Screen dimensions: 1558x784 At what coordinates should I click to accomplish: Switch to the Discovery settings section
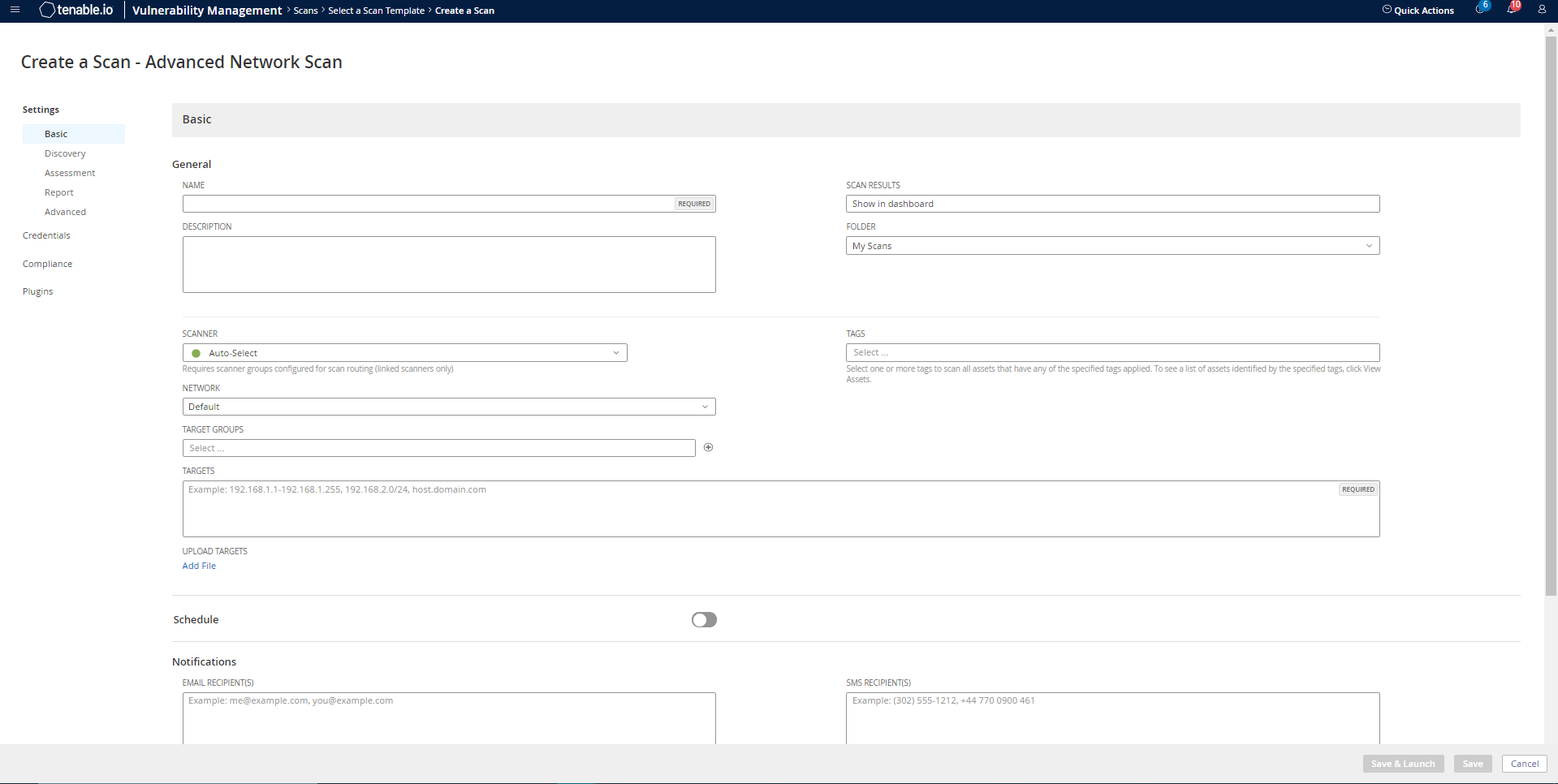click(65, 153)
